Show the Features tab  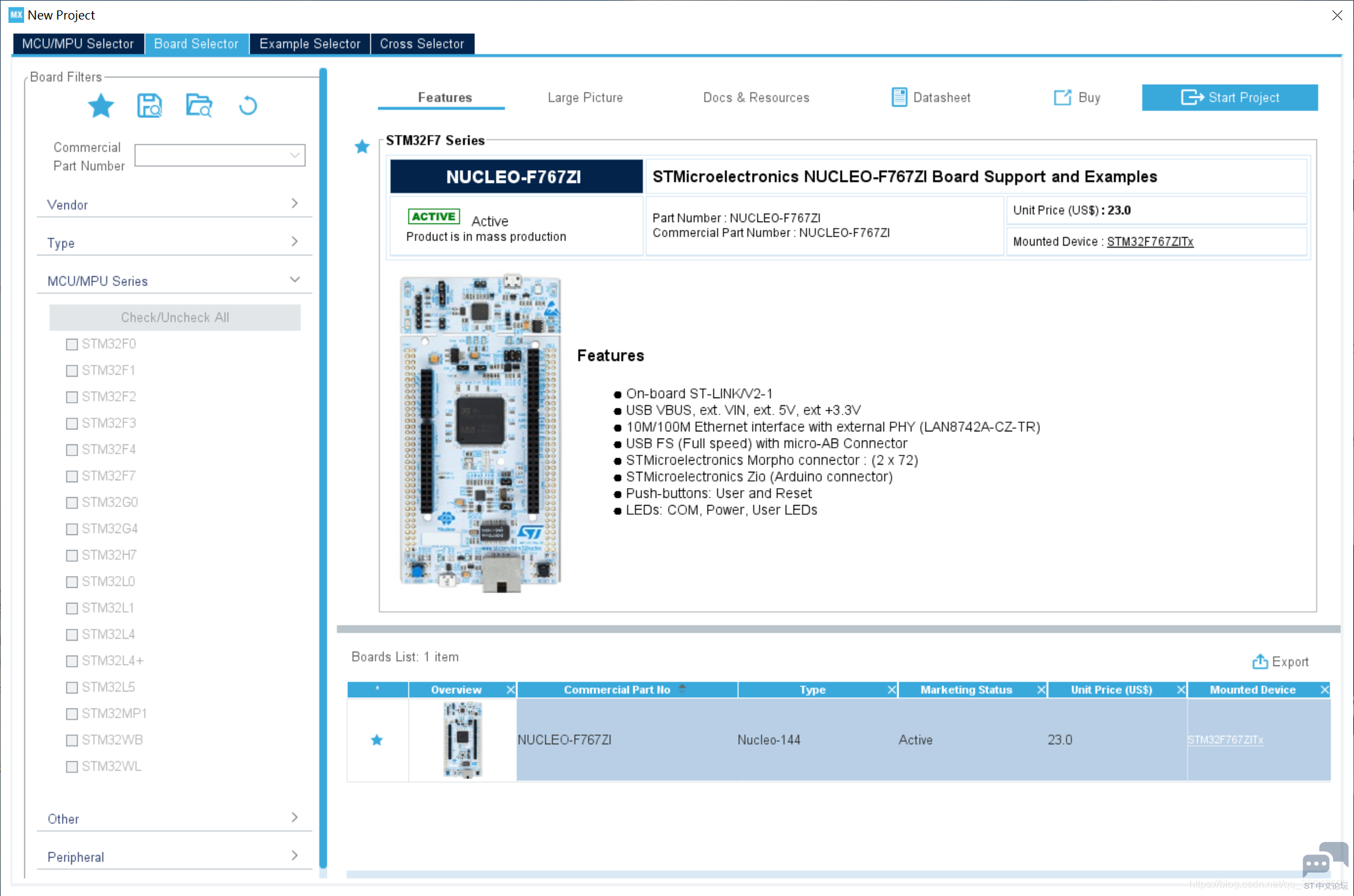(444, 97)
